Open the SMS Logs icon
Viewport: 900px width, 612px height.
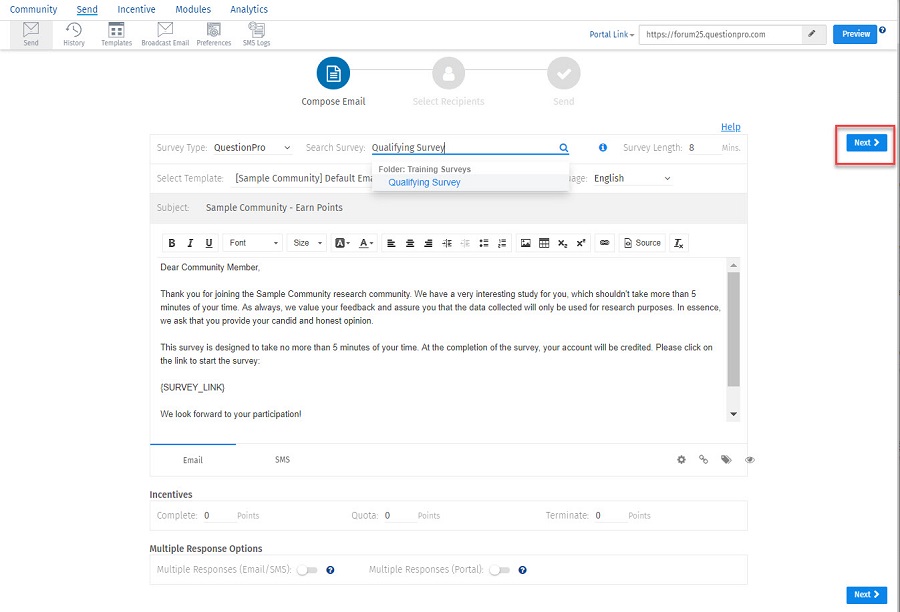tap(257, 34)
